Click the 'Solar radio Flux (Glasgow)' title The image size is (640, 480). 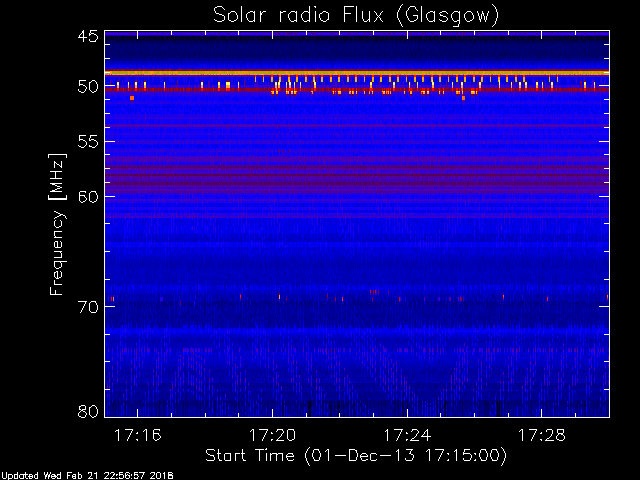tap(356, 16)
